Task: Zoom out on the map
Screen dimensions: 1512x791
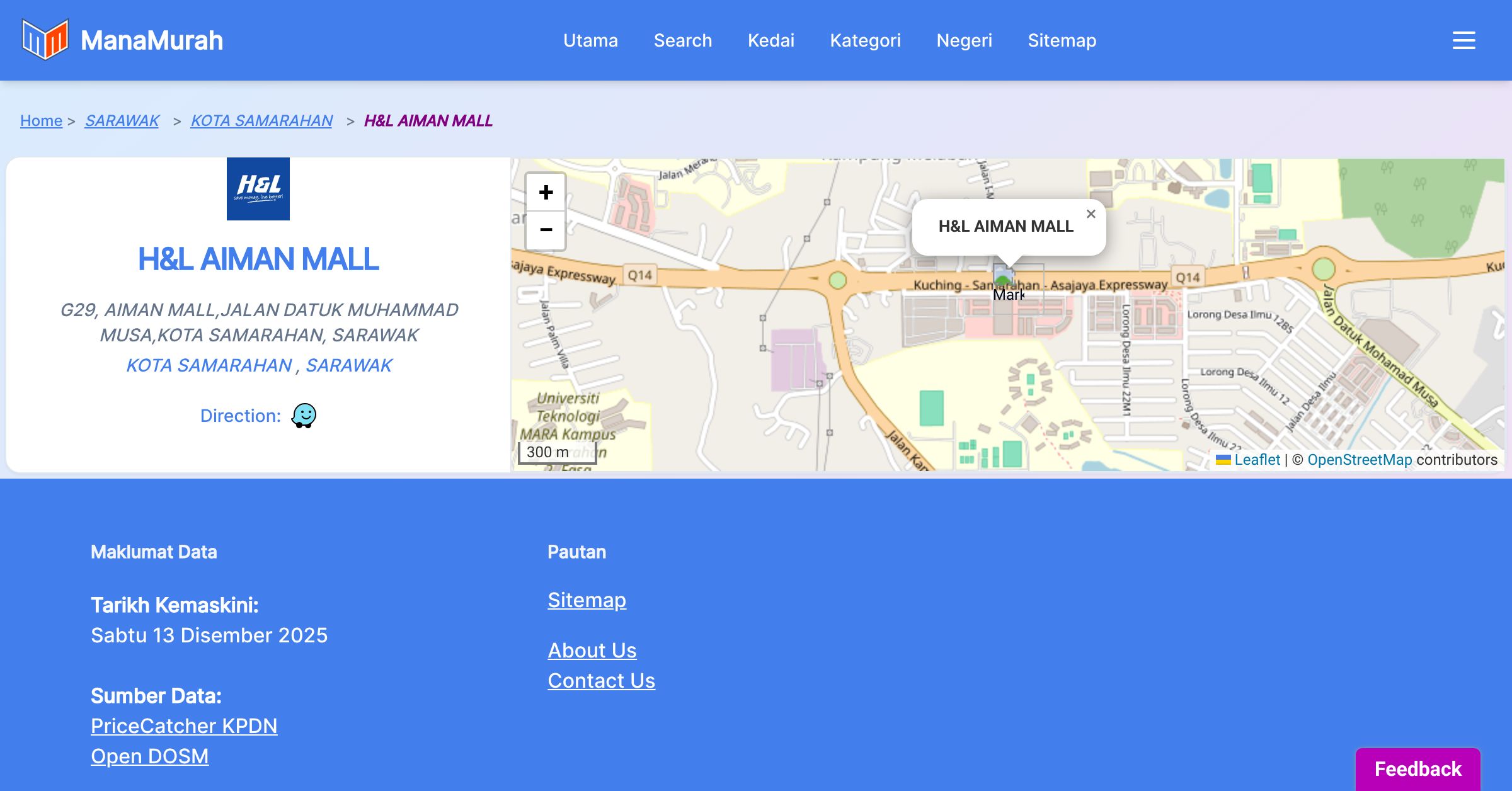Action: 546,230
